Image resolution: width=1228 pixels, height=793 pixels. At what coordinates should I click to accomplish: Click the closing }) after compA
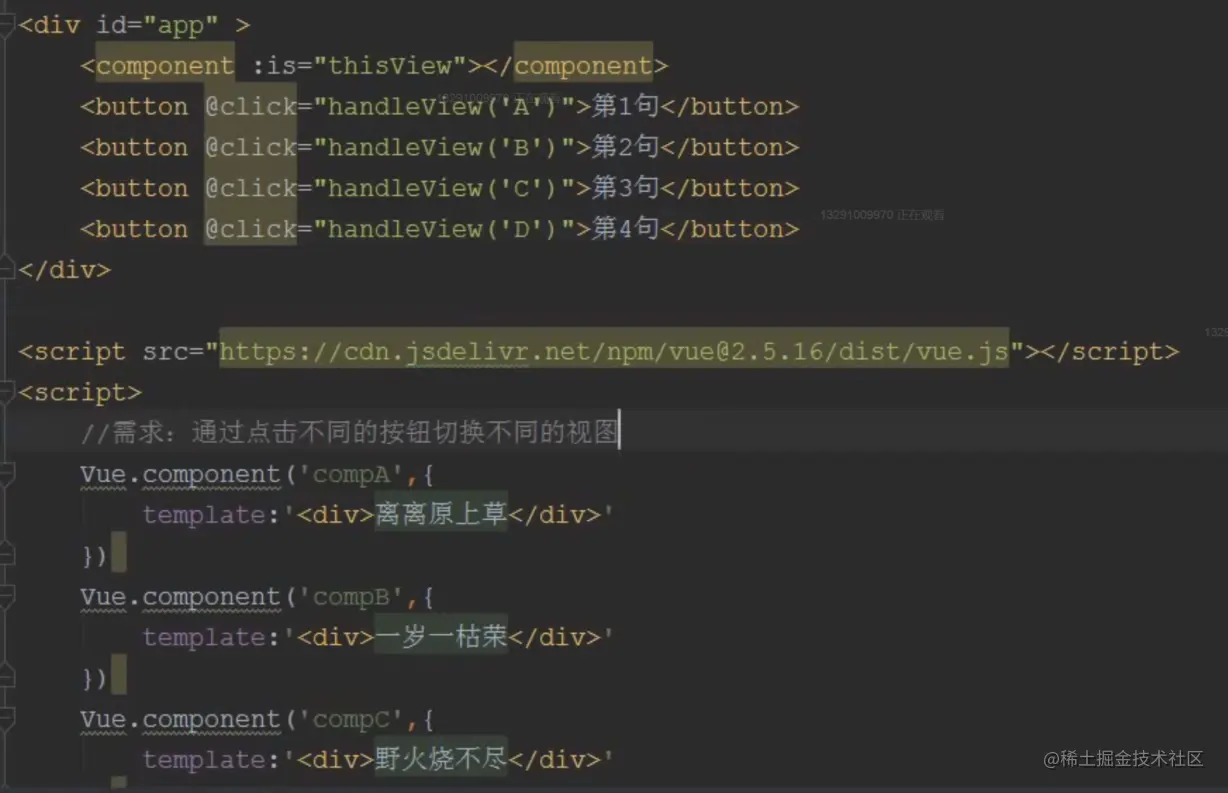point(95,556)
